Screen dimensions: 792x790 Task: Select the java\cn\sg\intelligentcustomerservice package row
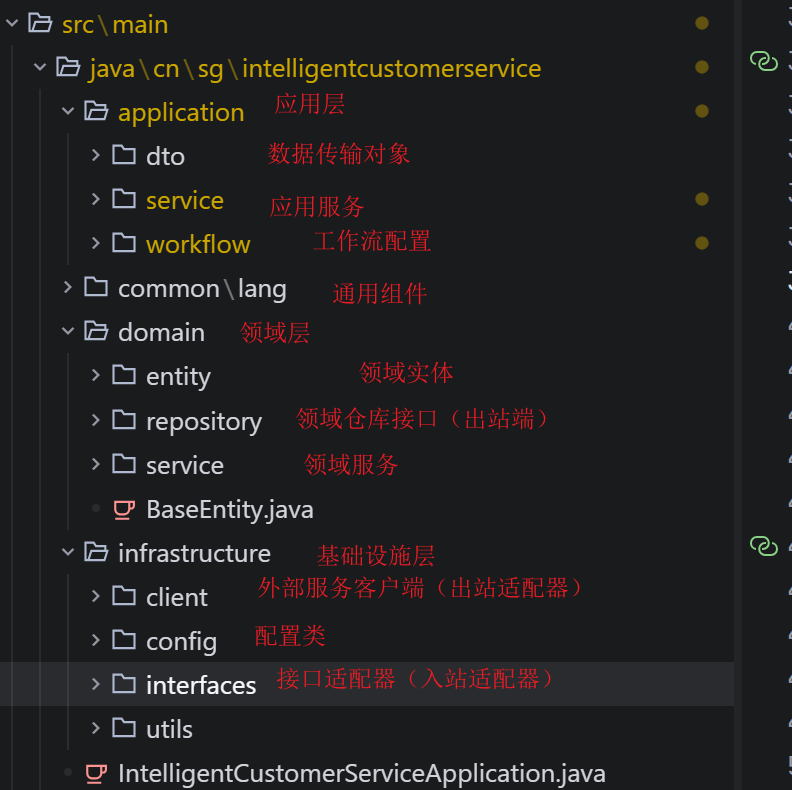coord(367,67)
